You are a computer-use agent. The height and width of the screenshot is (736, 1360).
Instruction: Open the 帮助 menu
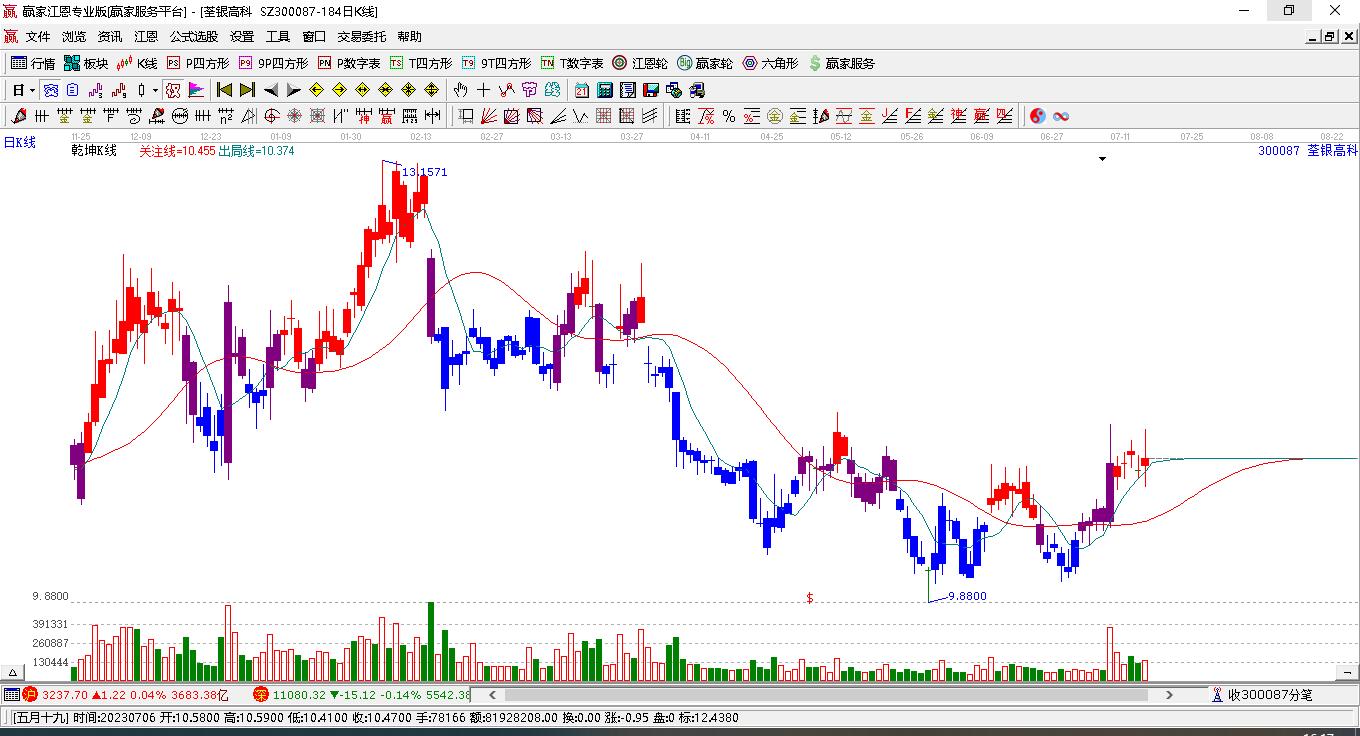(410, 37)
